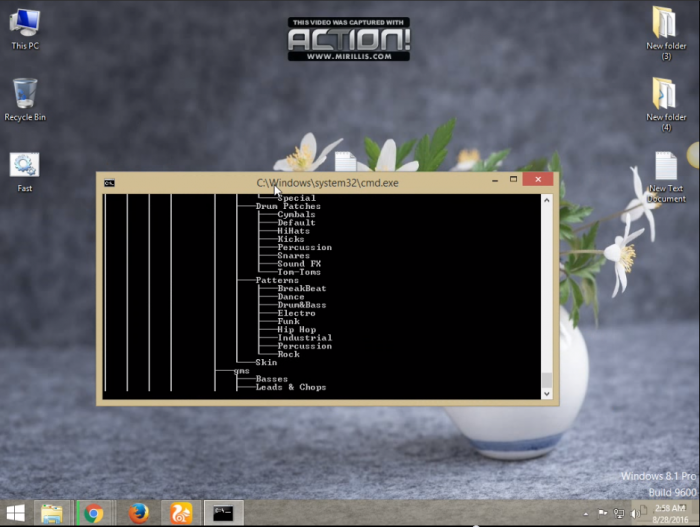
Task: Show hidden system tray icons
Action: [x=586, y=514]
